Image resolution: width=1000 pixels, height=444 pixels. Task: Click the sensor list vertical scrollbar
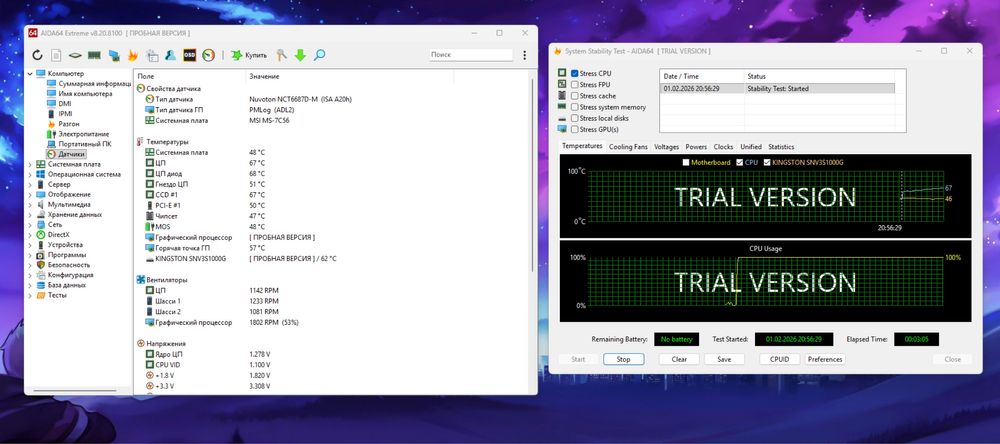point(533,175)
